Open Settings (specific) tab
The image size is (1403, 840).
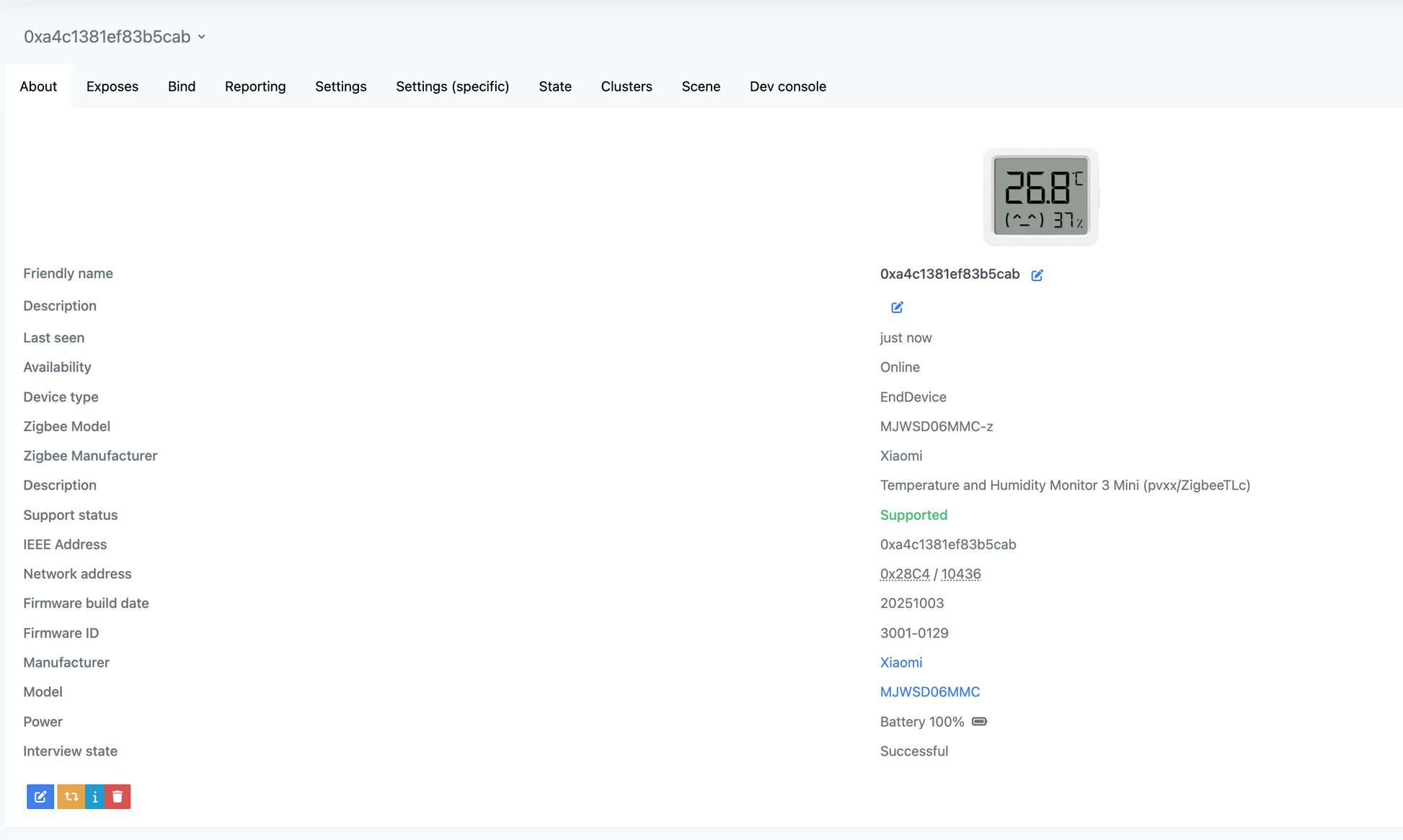(452, 87)
